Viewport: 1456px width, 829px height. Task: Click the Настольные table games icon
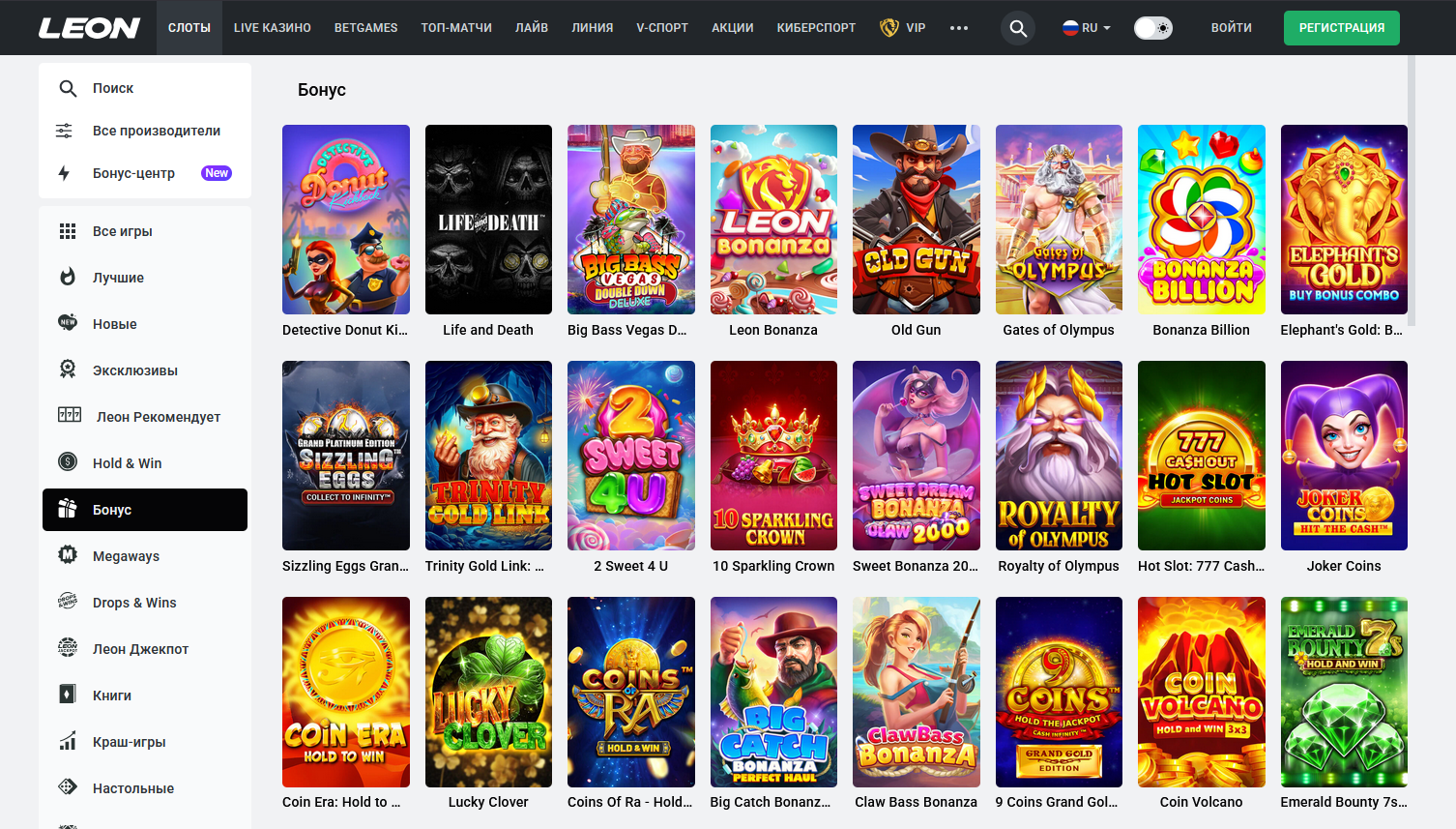pyautogui.click(x=68, y=787)
